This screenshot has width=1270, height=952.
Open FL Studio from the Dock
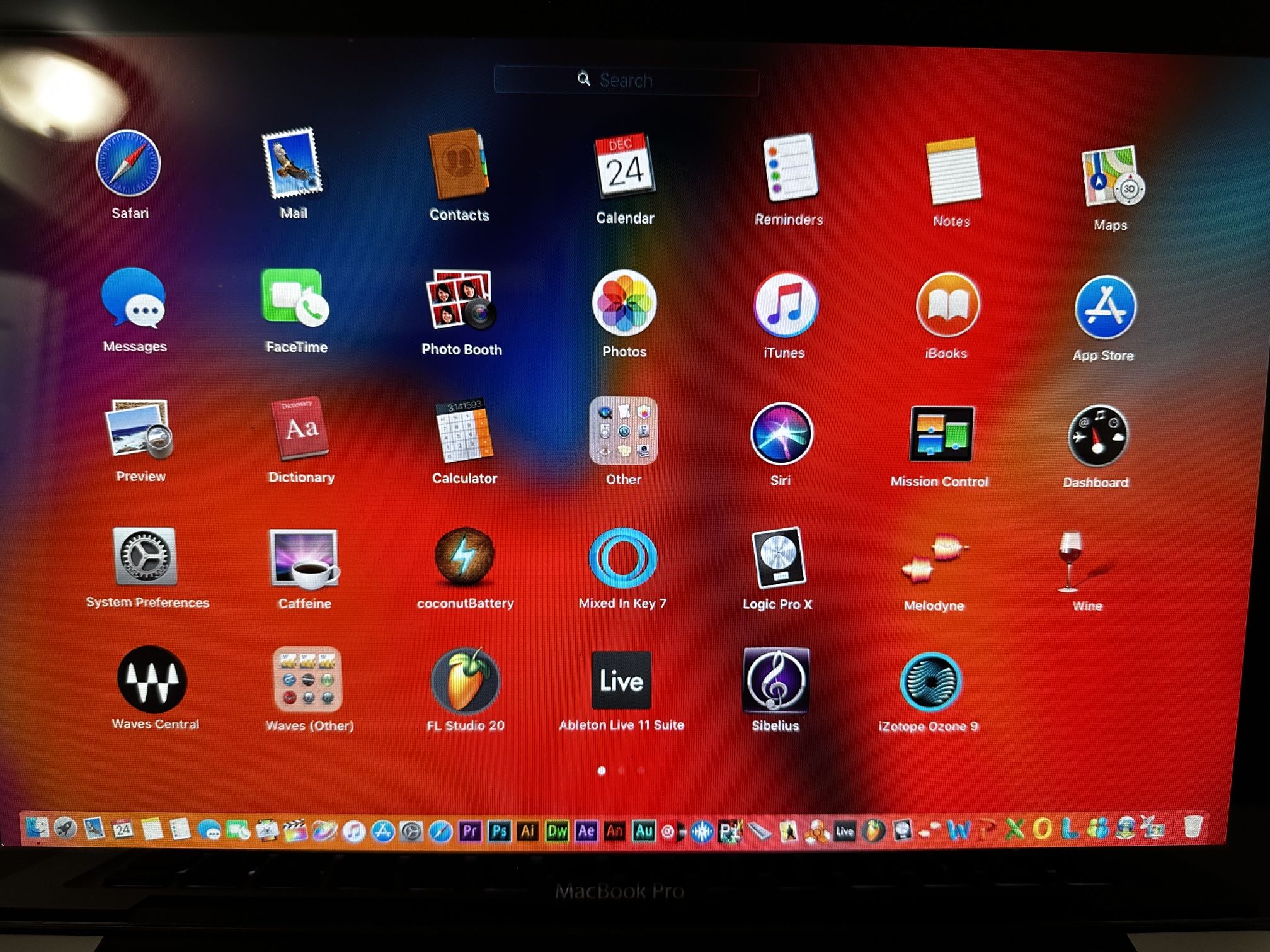click(873, 831)
